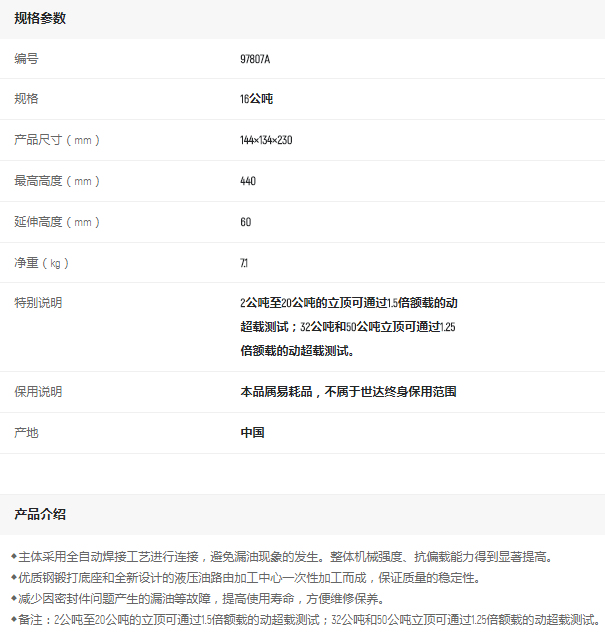Click the origin value 中国
The height and width of the screenshot is (632, 605).
252,433
